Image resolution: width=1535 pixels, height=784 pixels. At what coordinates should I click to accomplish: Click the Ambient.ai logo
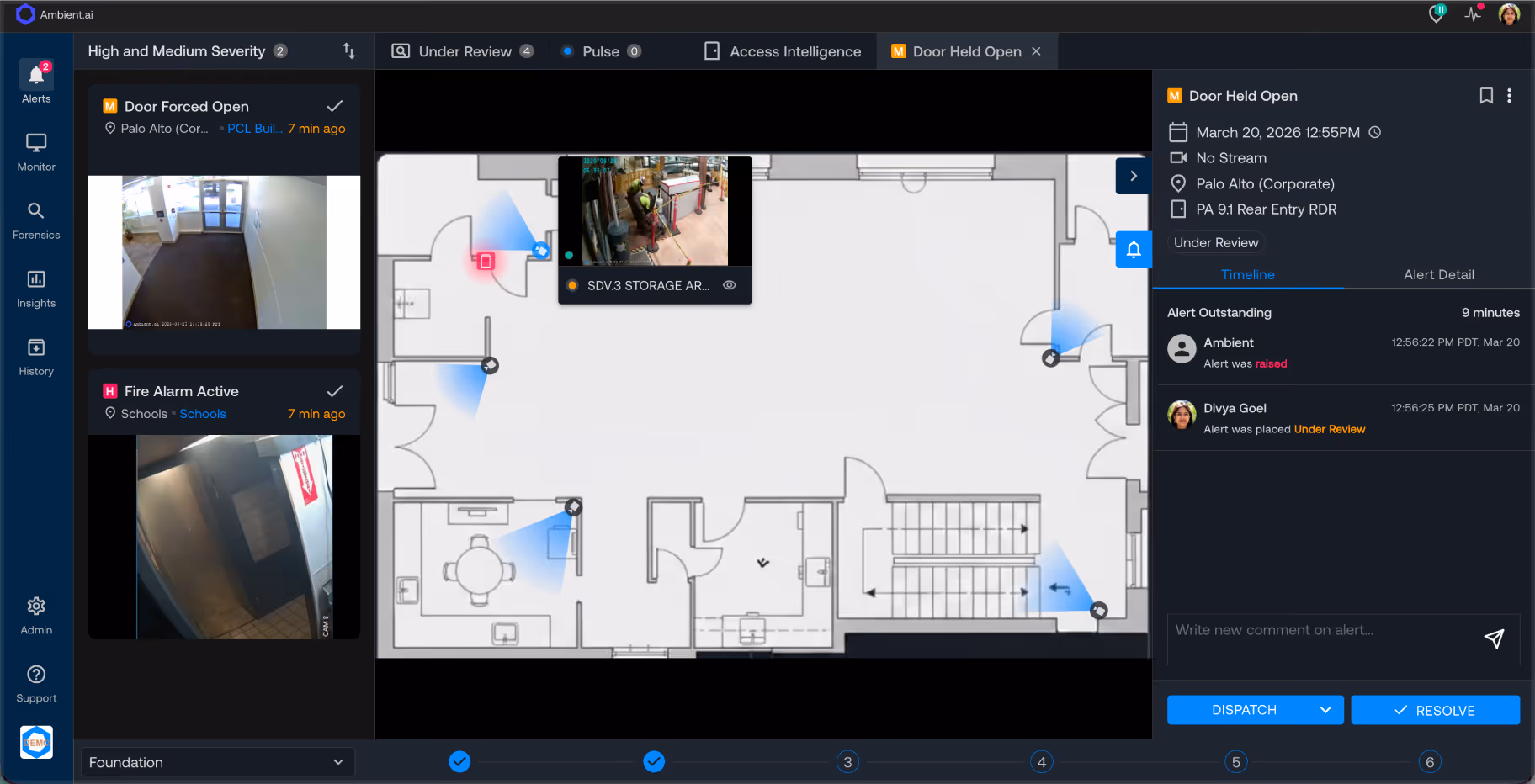pyautogui.click(x=55, y=14)
